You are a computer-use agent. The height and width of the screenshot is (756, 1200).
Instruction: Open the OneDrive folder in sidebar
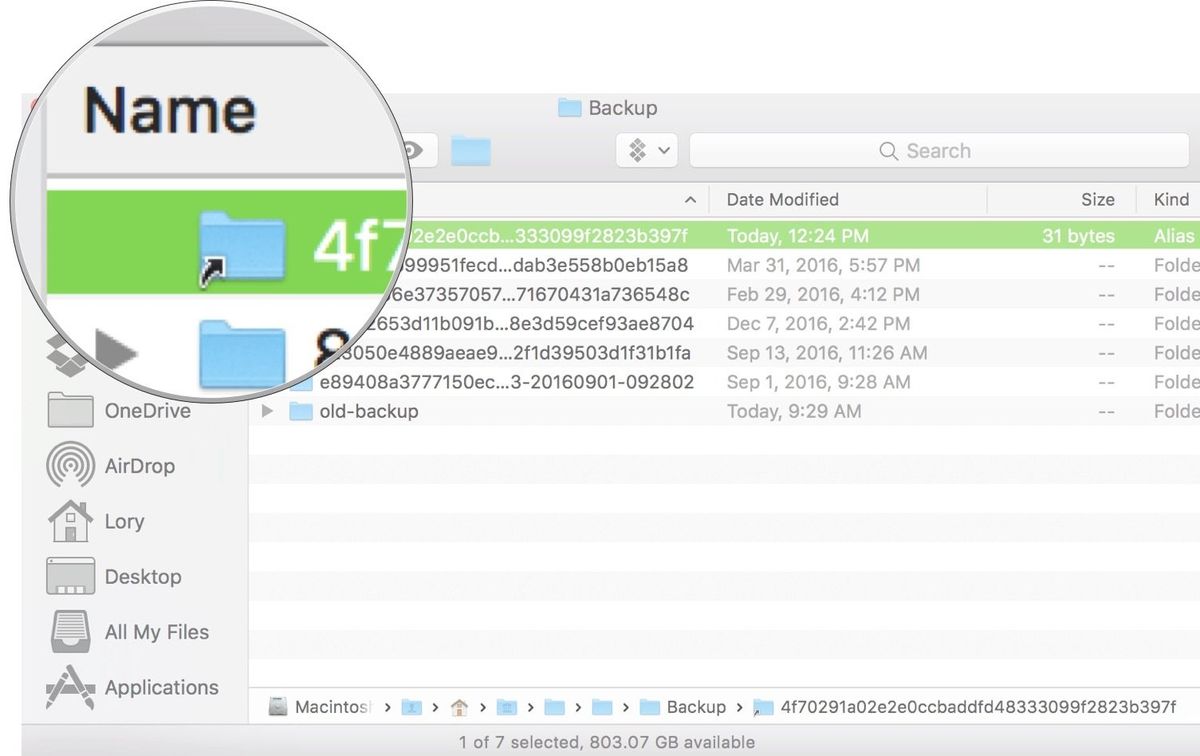point(148,411)
